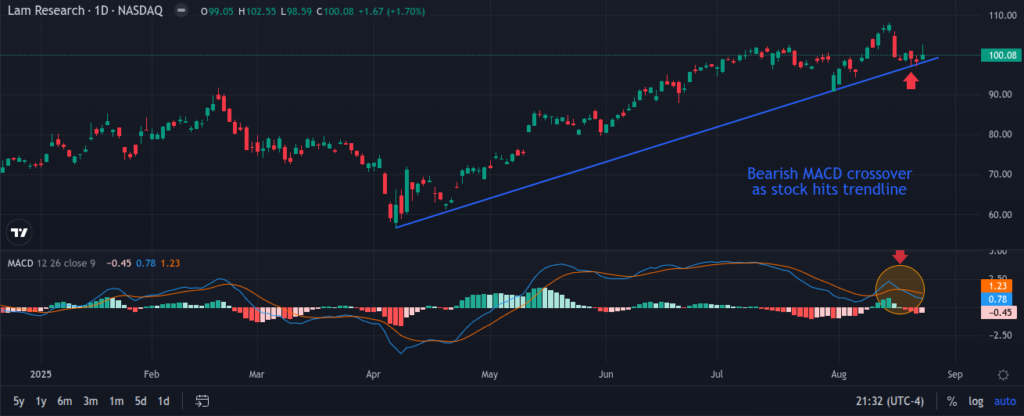Toggle auto scale mode
The height and width of the screenshot is (416, 1024).
[x=1004, y=401]
